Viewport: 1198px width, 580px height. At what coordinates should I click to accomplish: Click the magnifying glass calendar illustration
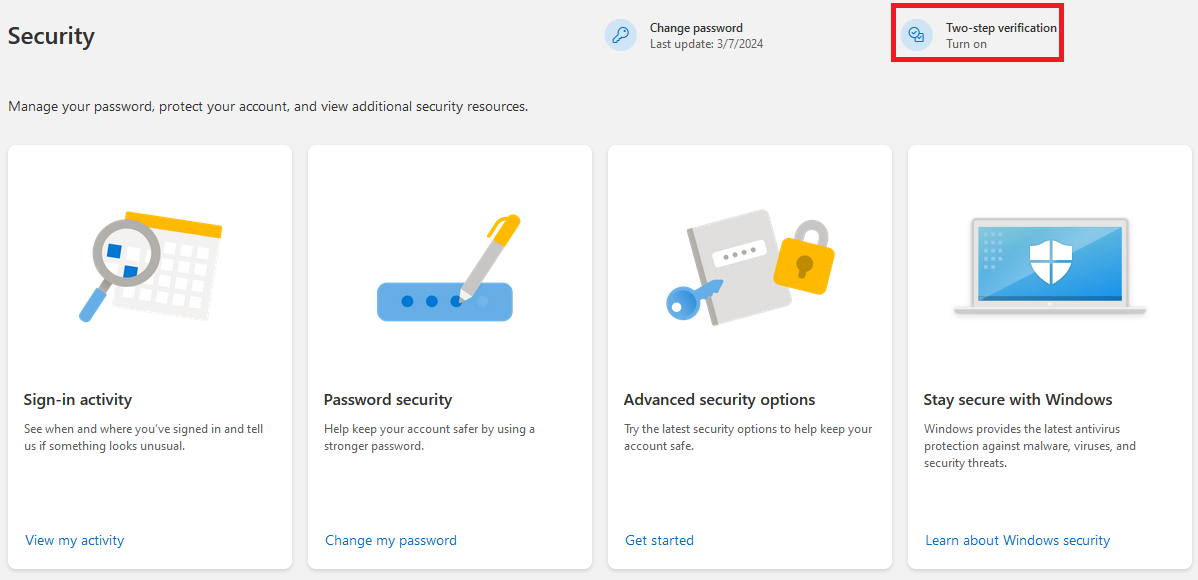tap(150, 265)
